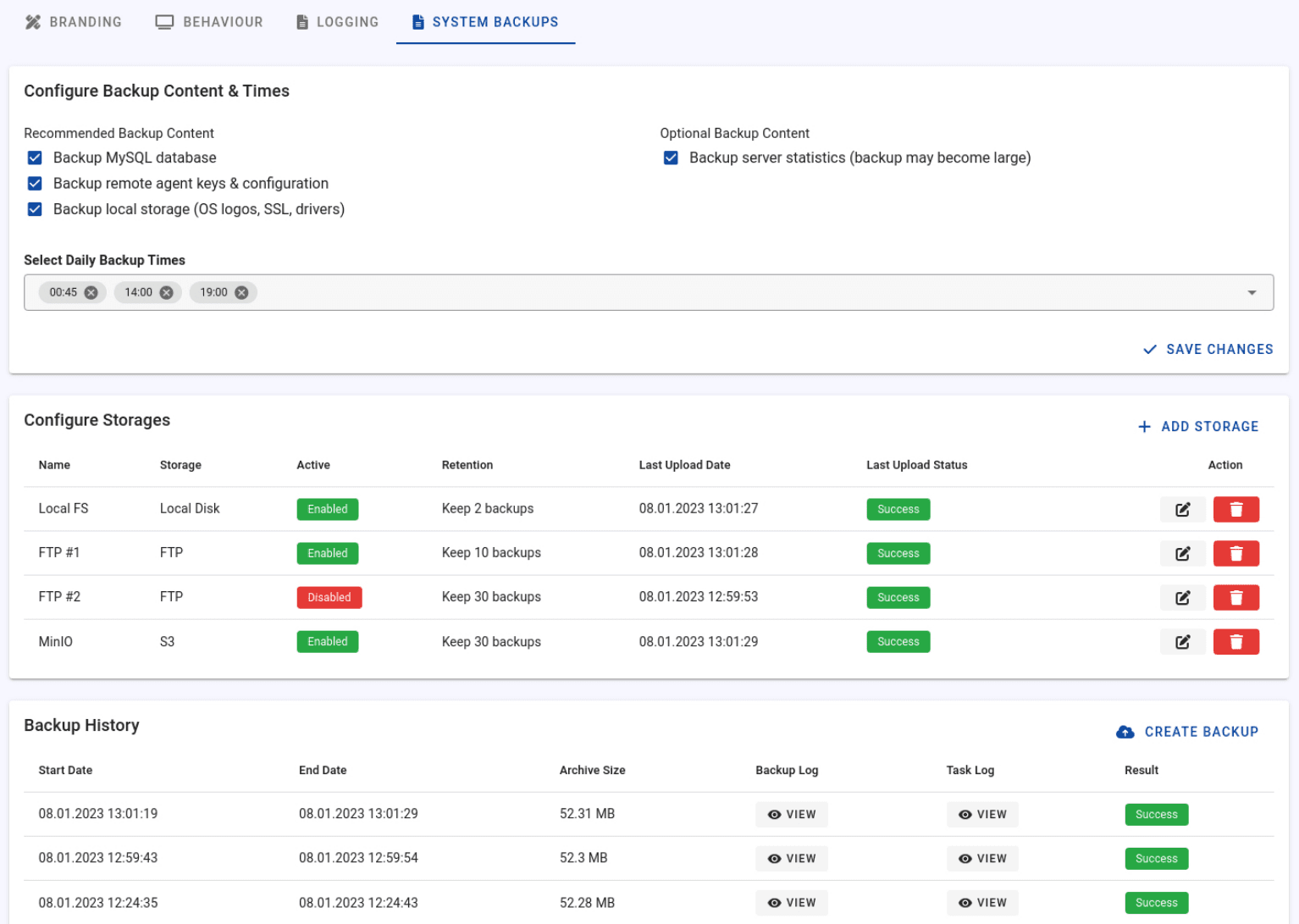Click the 52.31 MB archive size

tap(587, 814)
